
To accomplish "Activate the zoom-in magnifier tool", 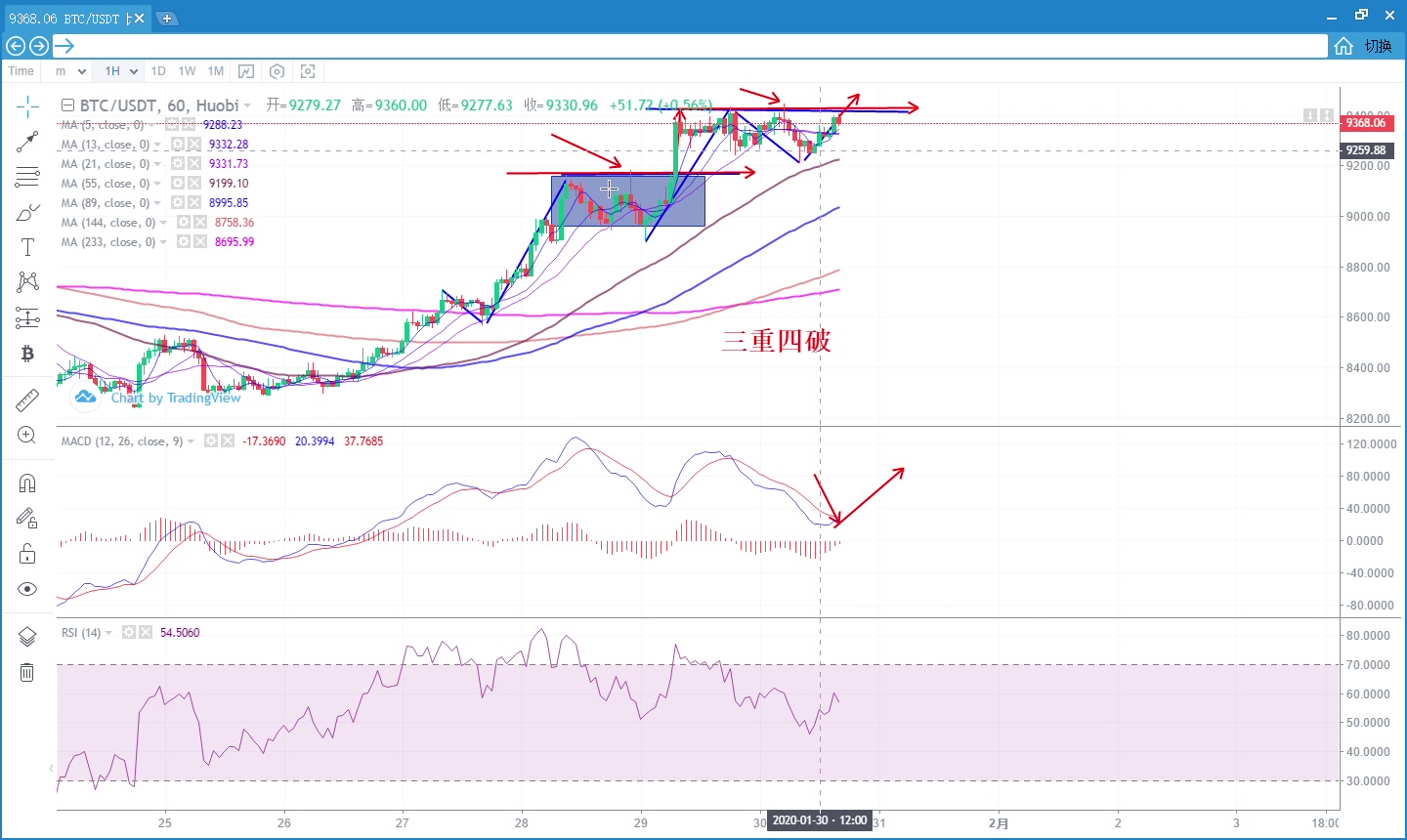I will [x=27, y=435].
